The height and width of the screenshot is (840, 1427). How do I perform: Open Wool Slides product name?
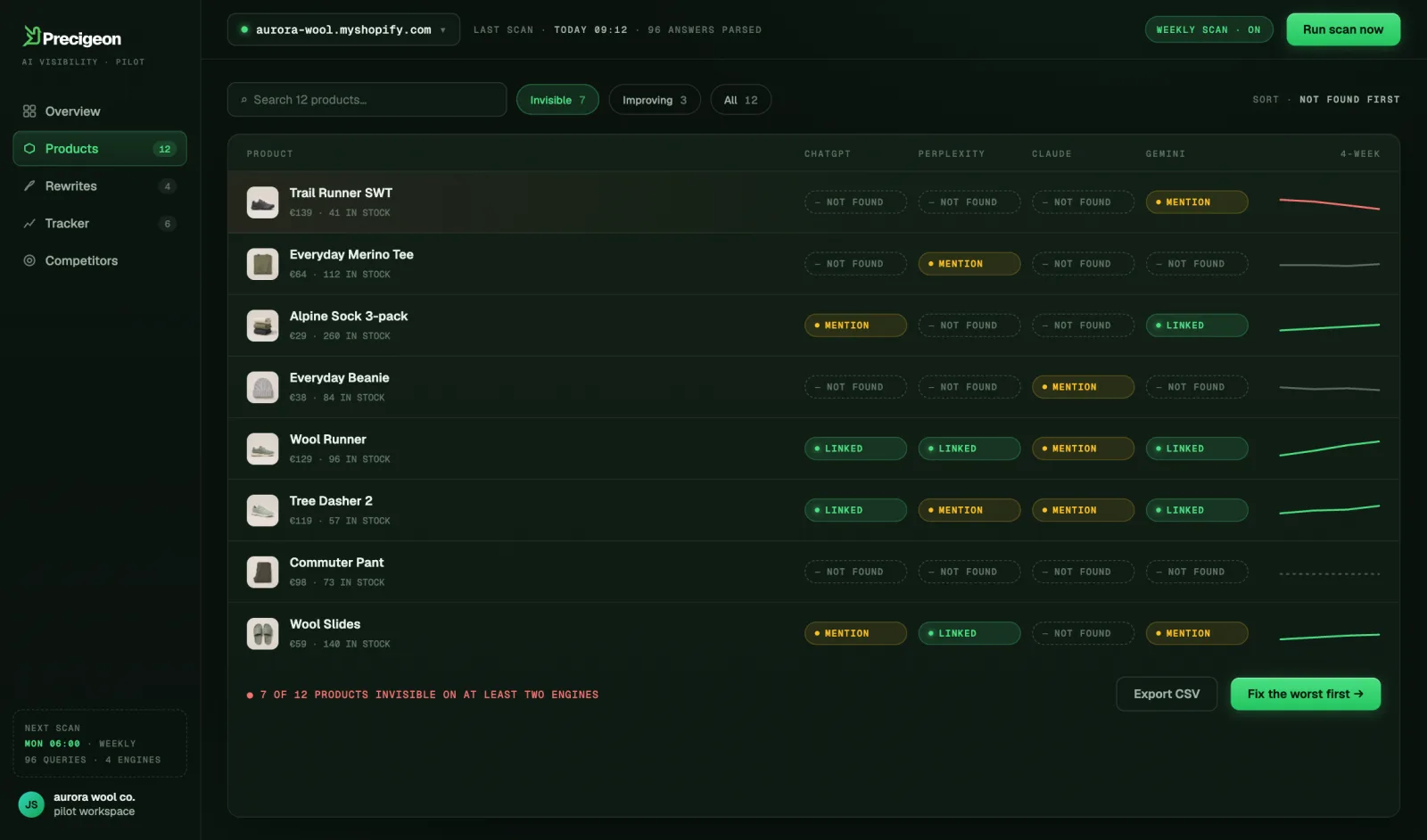tap(325, 624)
